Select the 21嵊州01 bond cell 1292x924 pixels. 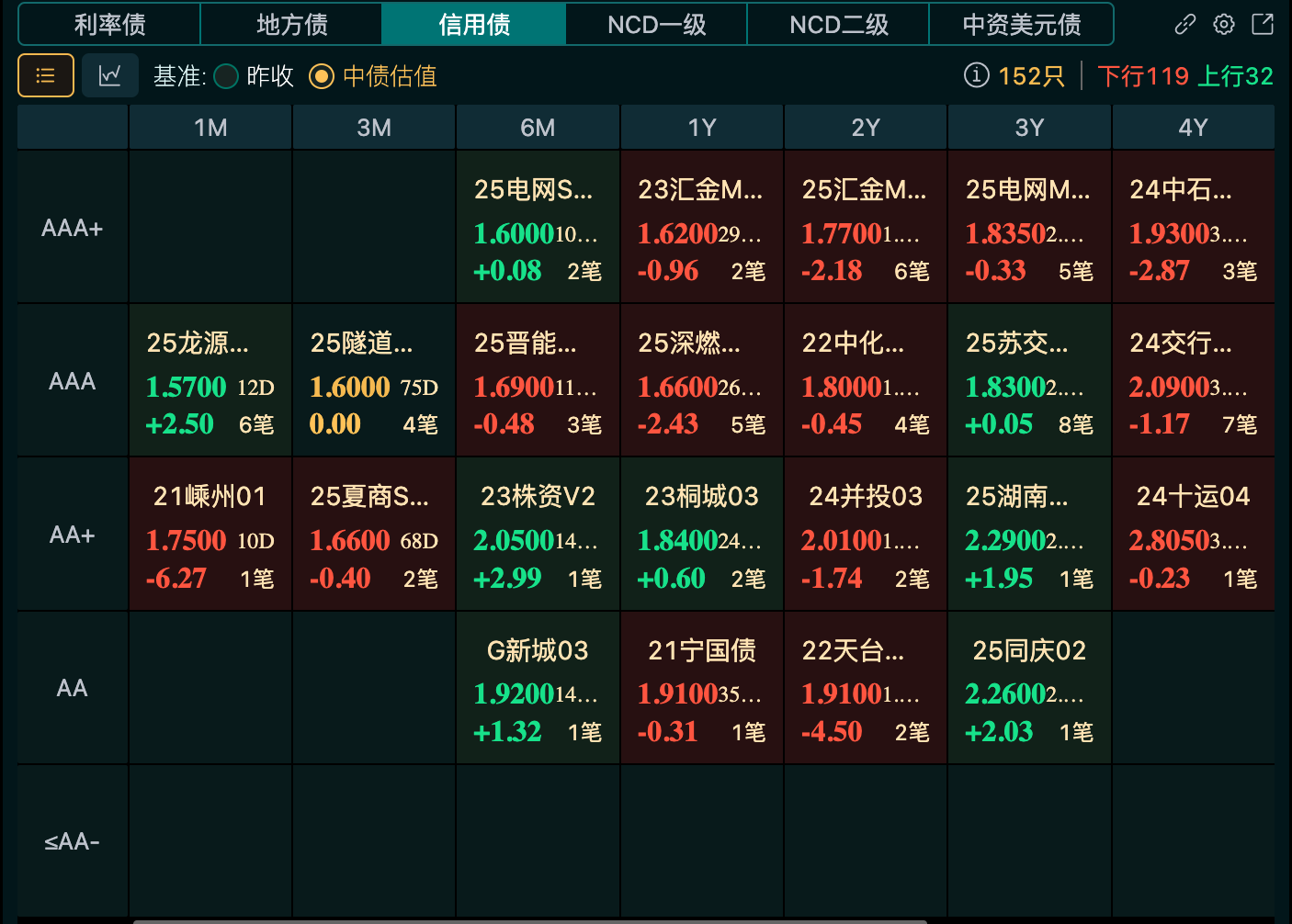[210, 535]
